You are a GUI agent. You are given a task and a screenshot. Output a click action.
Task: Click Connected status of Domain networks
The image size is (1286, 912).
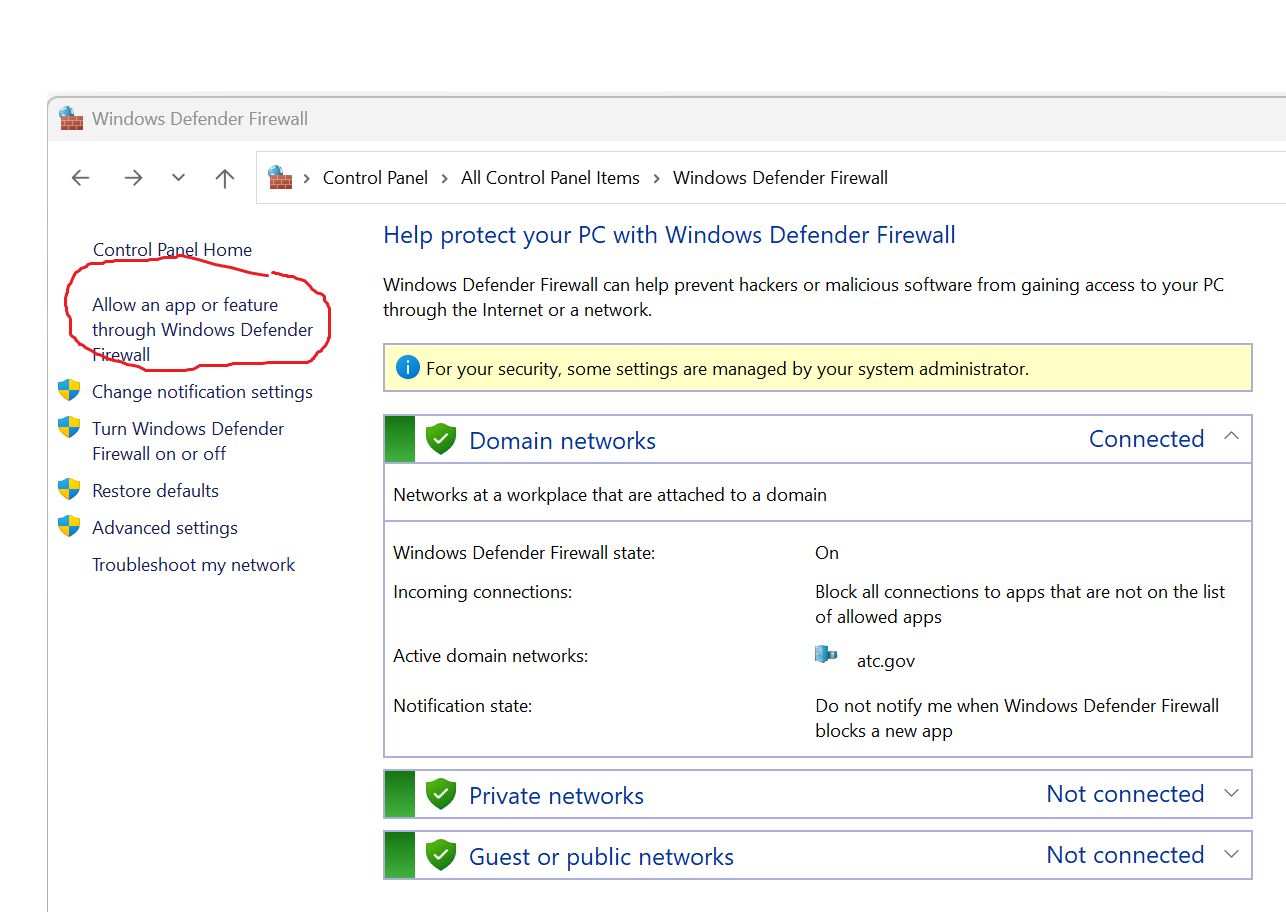(x=1146, y=439)
